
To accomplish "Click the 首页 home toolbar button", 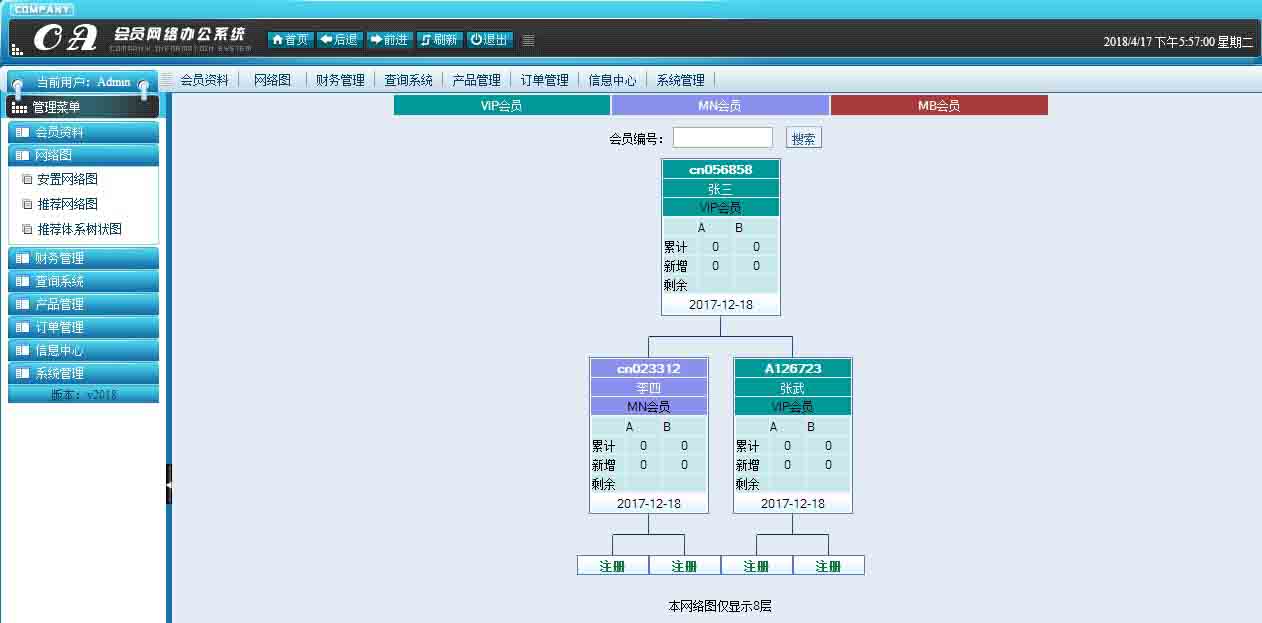I will tap(290, 40).
